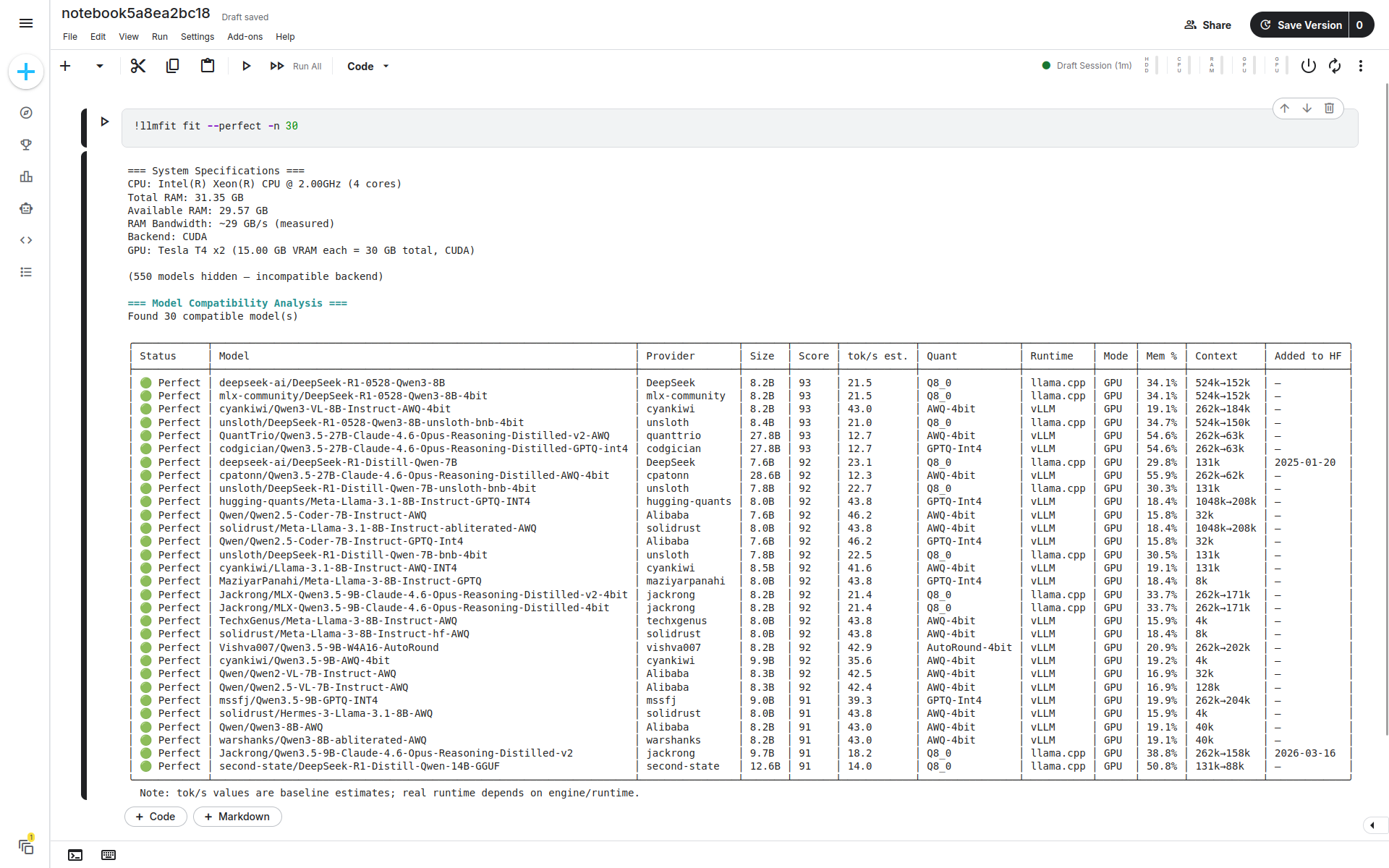1389x868 pixels.
Task: Open the Run menu
Action: pyautogui.click(x=160, y=37)
